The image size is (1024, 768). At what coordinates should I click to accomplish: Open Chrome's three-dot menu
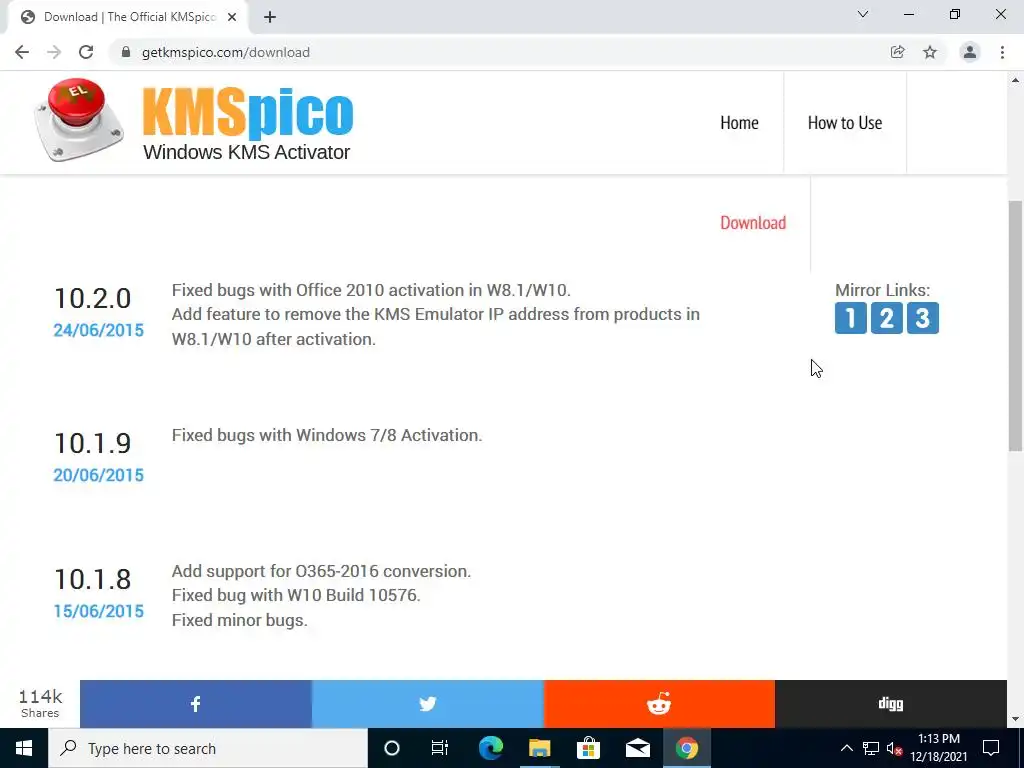tap(1002, 52)
